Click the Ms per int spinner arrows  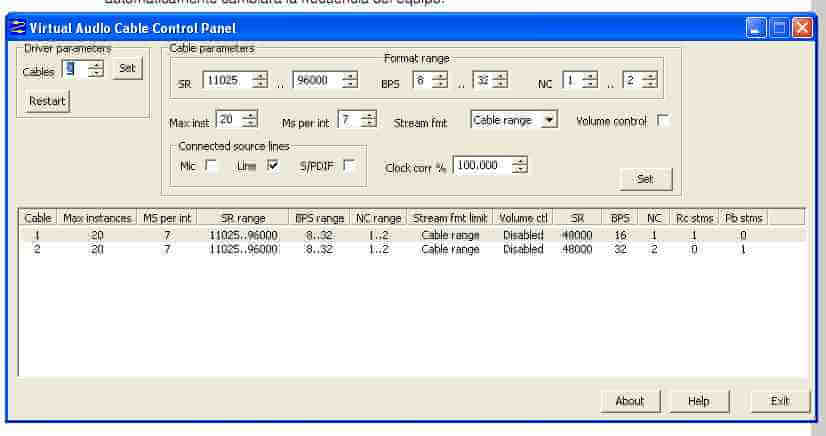[x=369, y=120]
